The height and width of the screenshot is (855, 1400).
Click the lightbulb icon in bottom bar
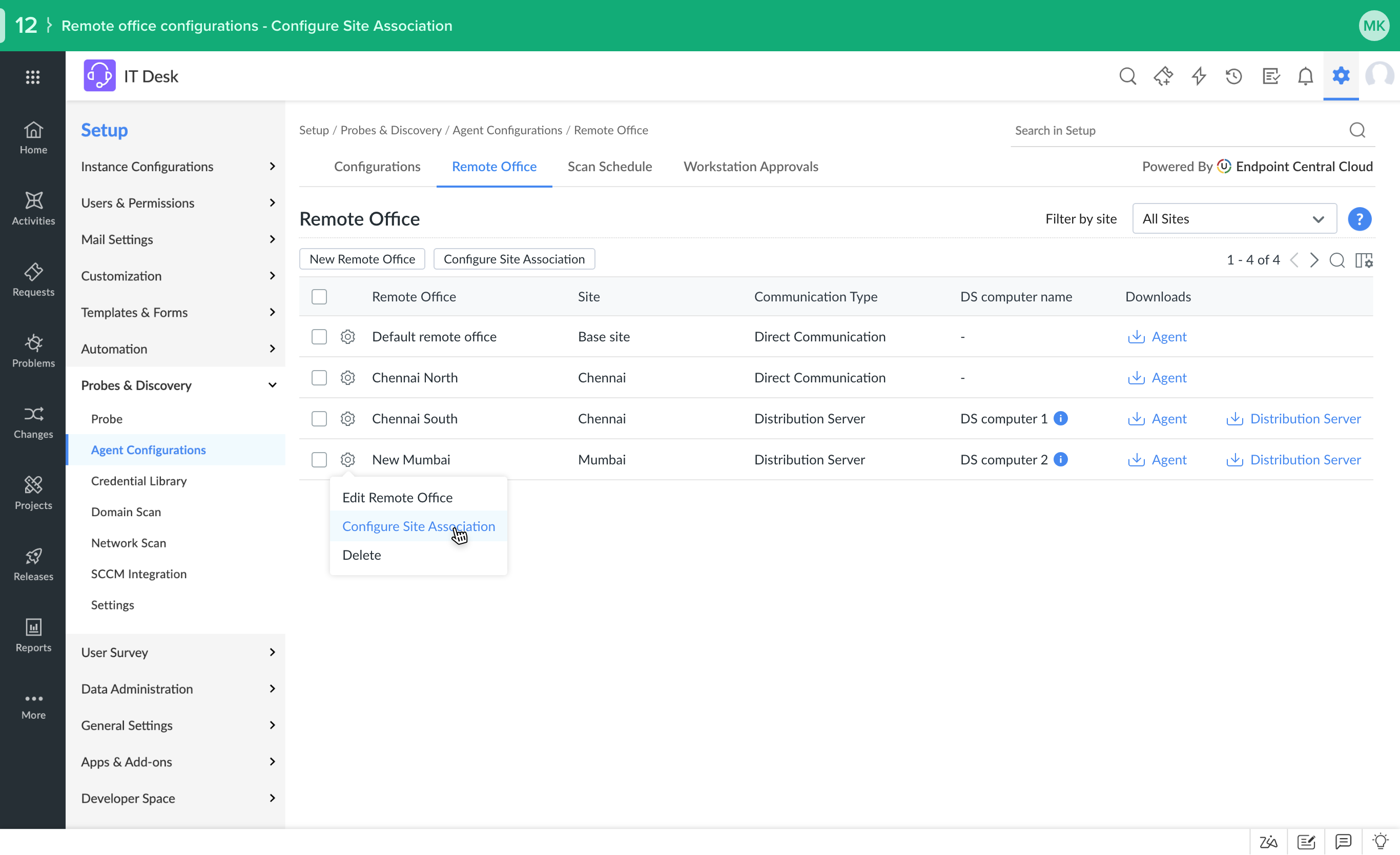(1380, 841)
